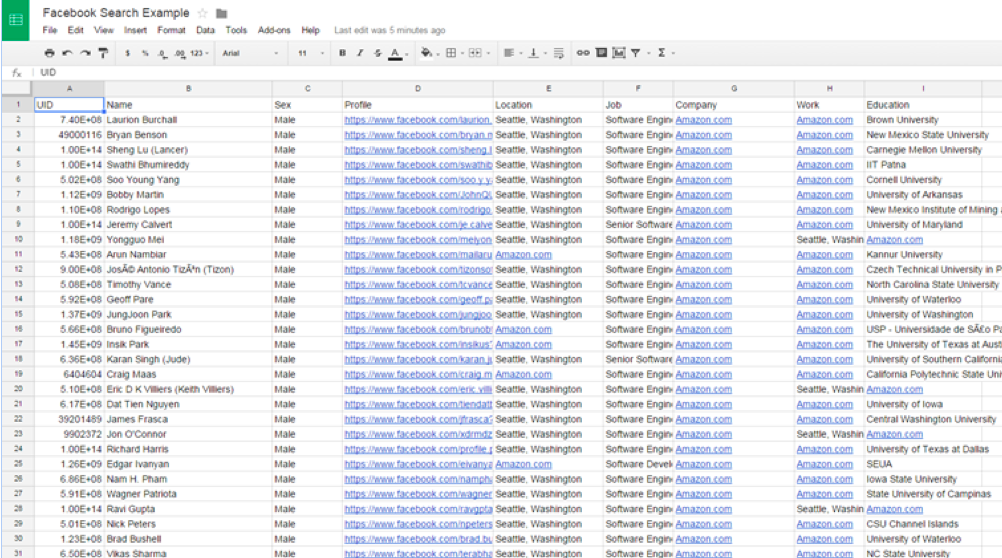Select the cell Carnegie Mellon University

[923, 150]
